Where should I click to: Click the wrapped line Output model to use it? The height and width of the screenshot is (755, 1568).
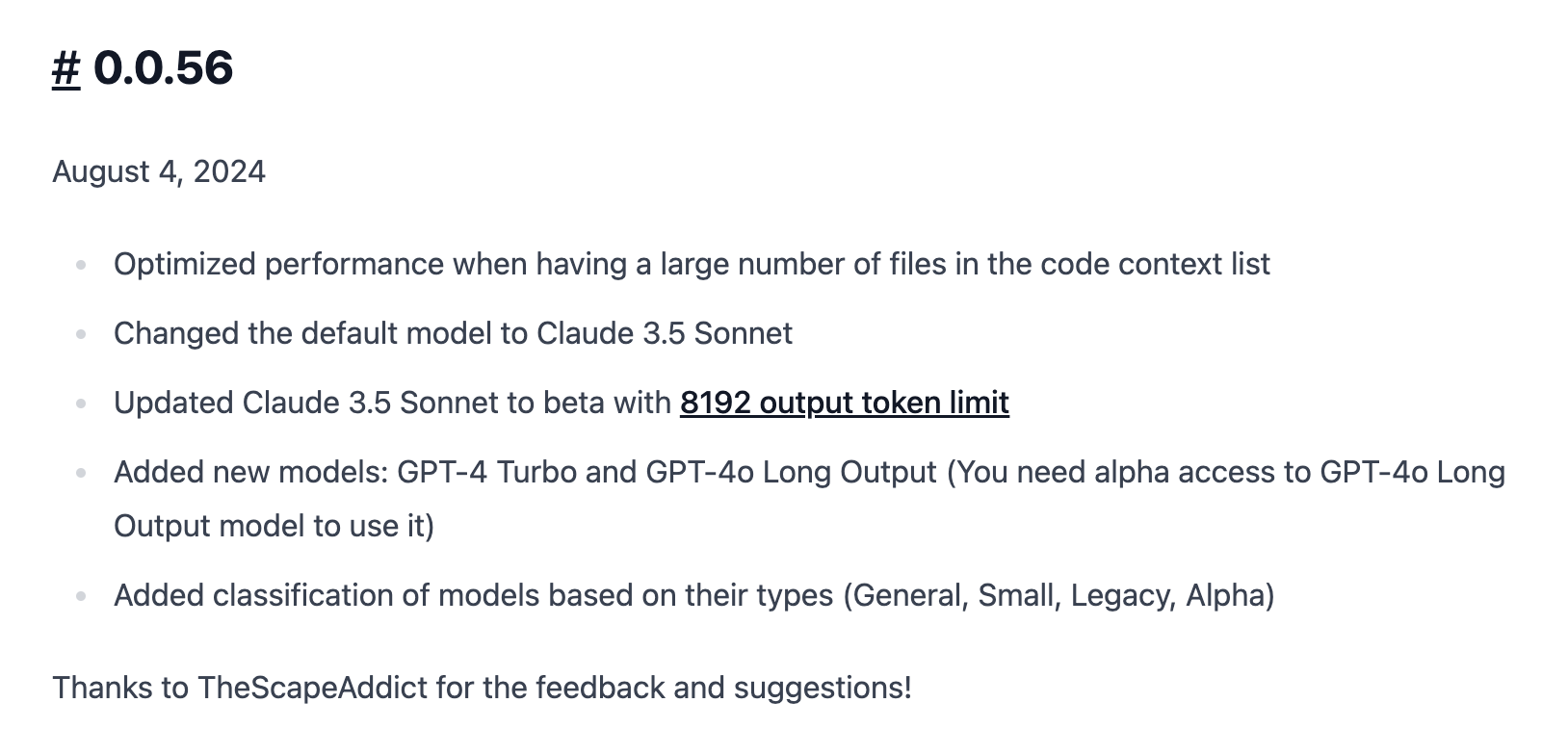(x=274, y=526)
